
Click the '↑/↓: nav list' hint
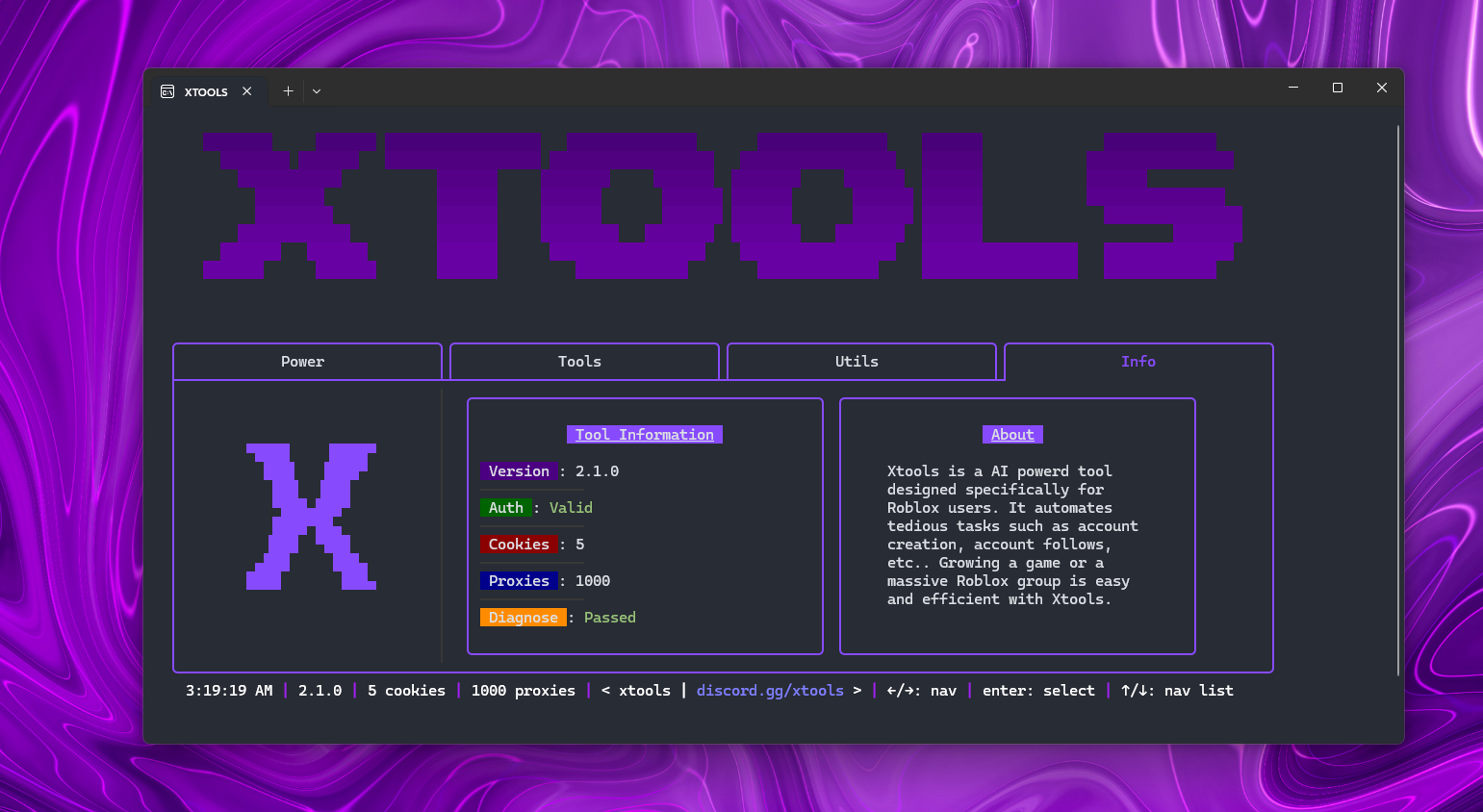[x=1177, y=691]
